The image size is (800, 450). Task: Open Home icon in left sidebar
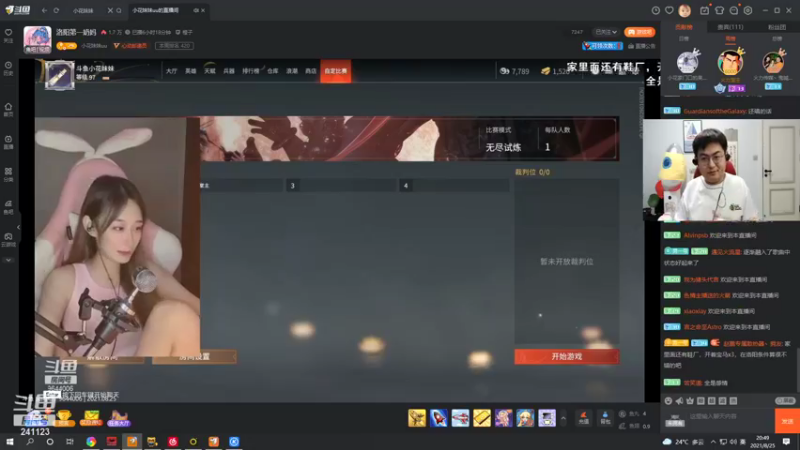click(8, 109)
